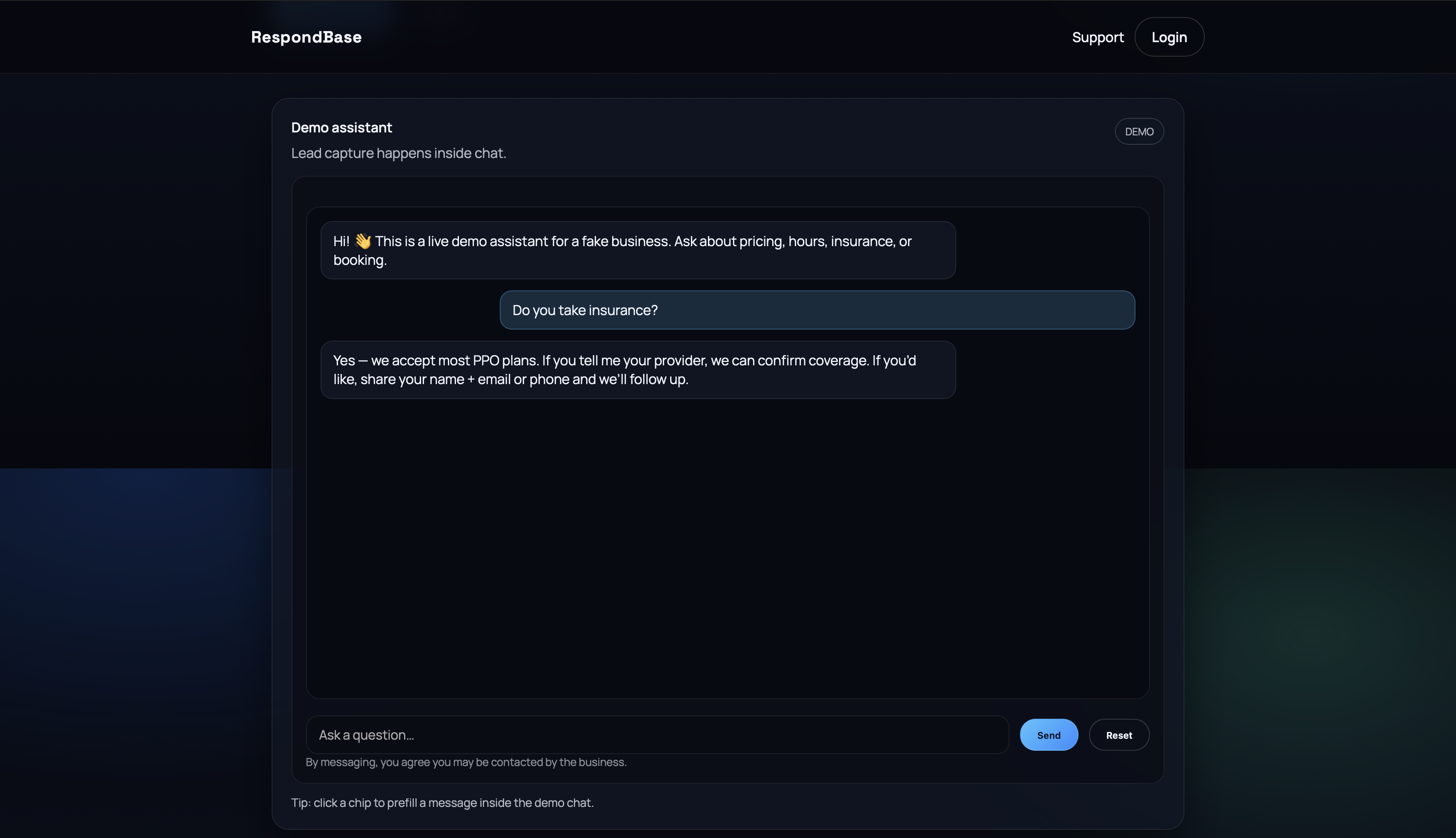This screenshot has height=838, width=1456.
Task: Click the RespondBase logo in the header
Action: [306, 37]
